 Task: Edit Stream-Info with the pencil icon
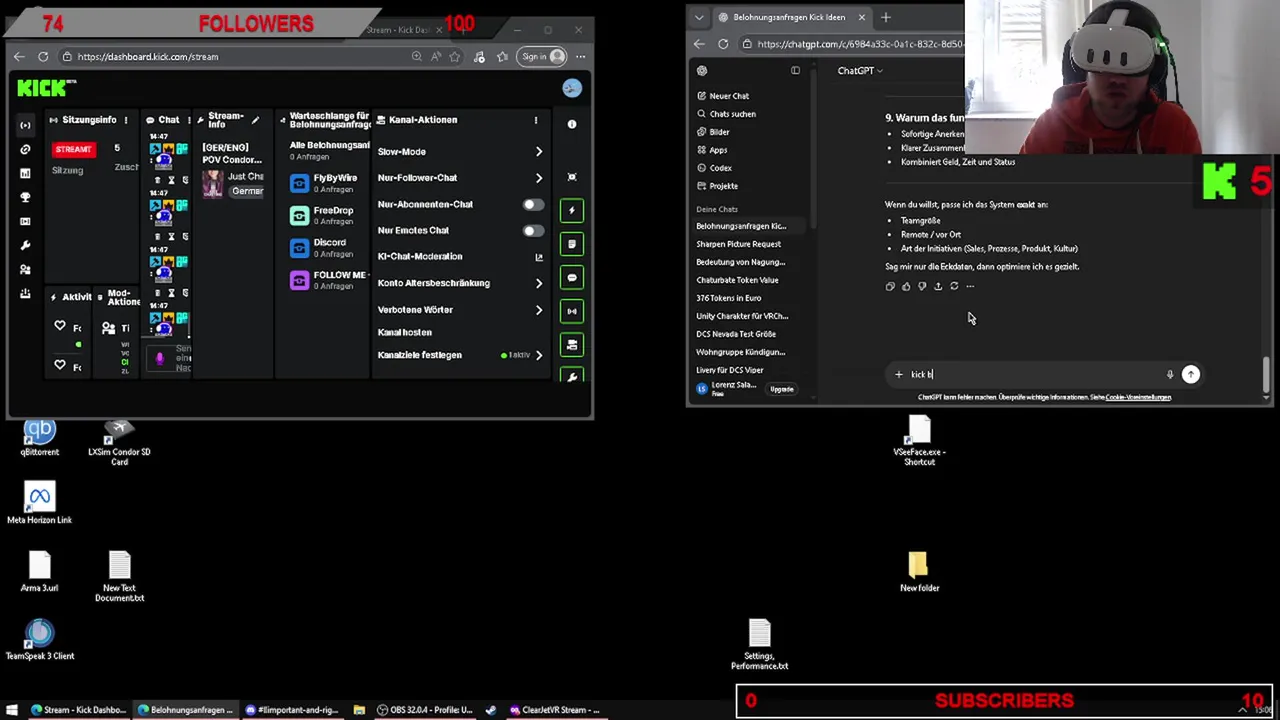coord(255,120)
